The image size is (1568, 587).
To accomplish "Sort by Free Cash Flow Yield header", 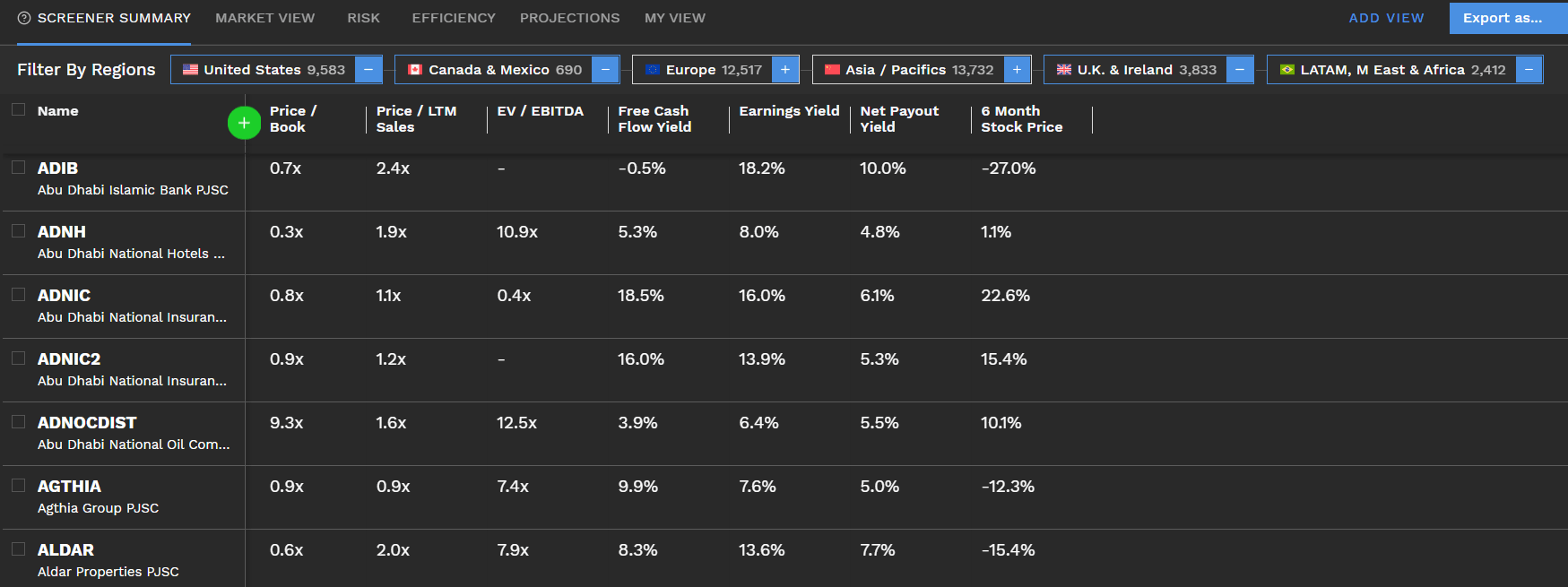I will (x=654, y=119).
